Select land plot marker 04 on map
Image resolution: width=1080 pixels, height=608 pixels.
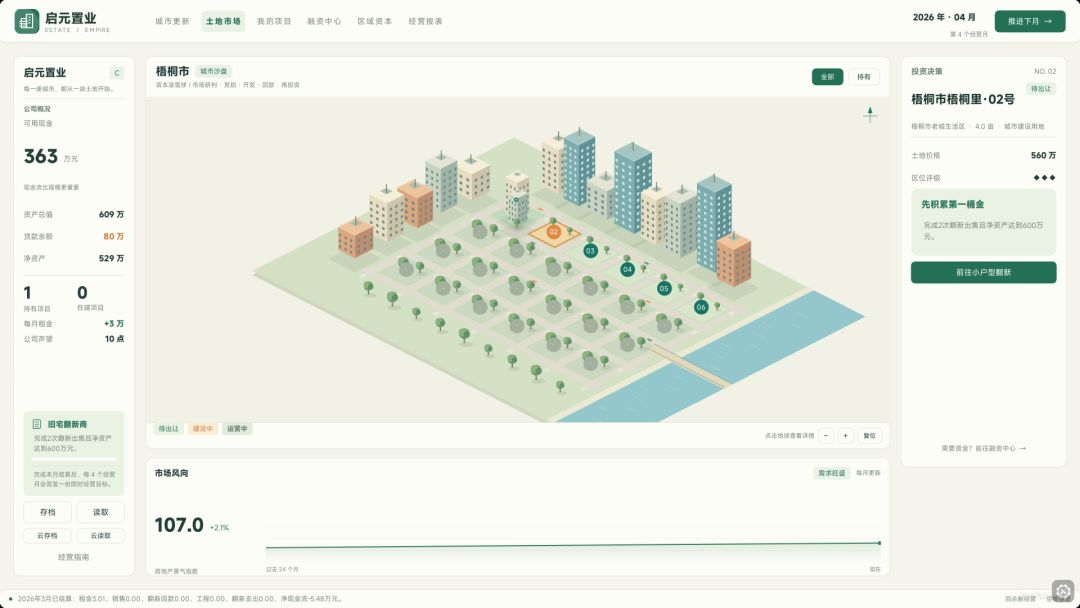[x=627, y=269]
